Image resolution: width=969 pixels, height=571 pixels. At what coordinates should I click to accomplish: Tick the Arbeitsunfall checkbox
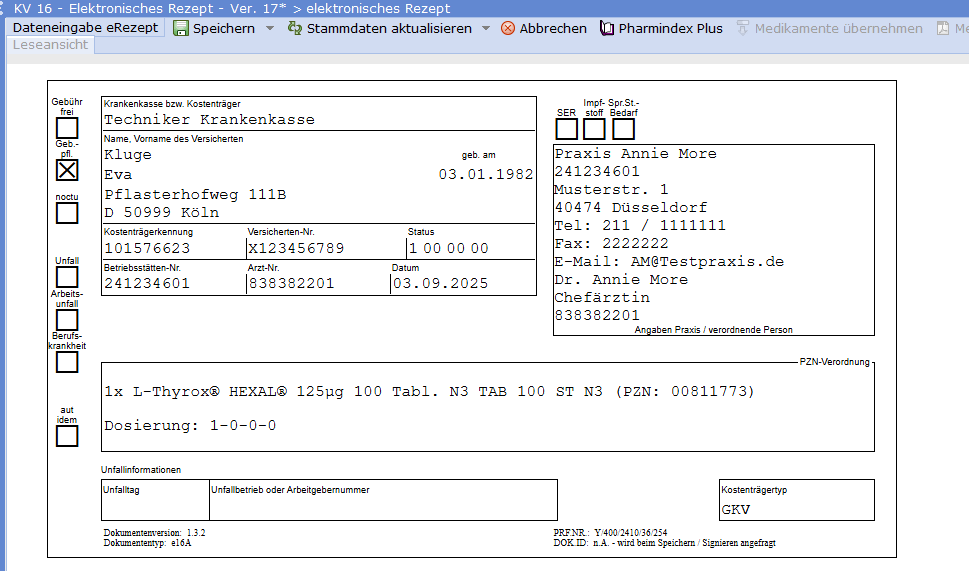point(67,320)
